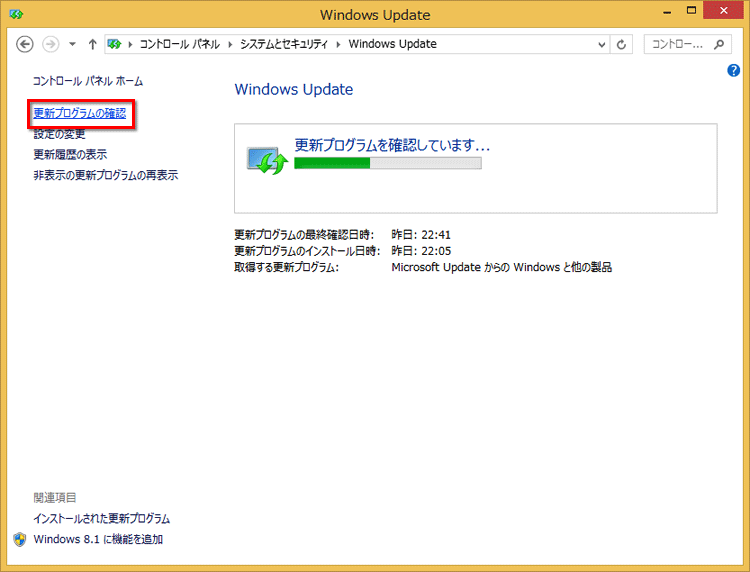Screen dimensions: 750x572
Task: Show 更新履歴の表示 update history
Action: pyautogui.click(x=70, y=155)
